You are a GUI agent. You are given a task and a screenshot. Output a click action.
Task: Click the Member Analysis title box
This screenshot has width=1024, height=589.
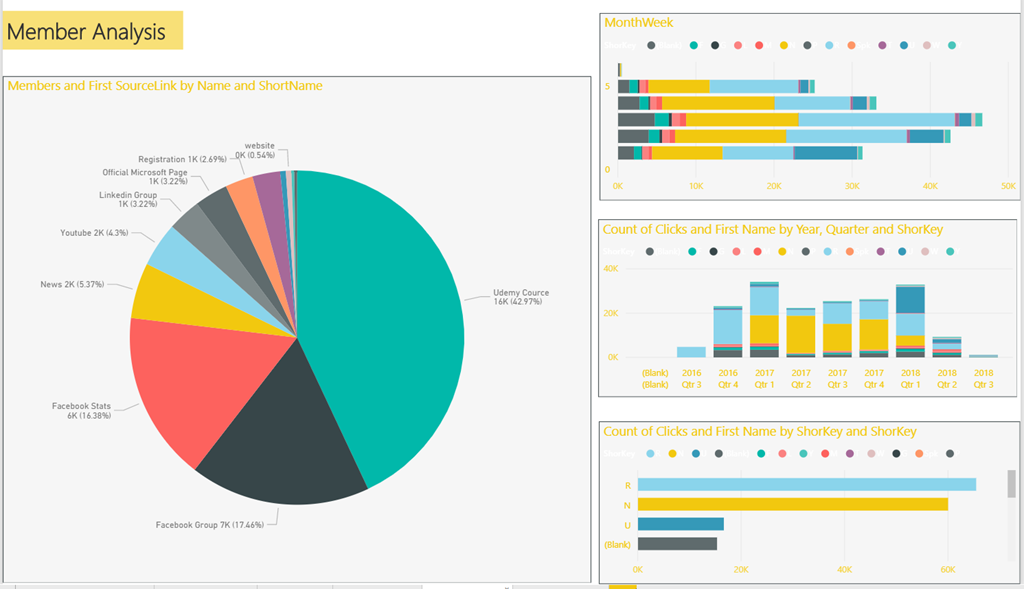click(x=93, y=31)
